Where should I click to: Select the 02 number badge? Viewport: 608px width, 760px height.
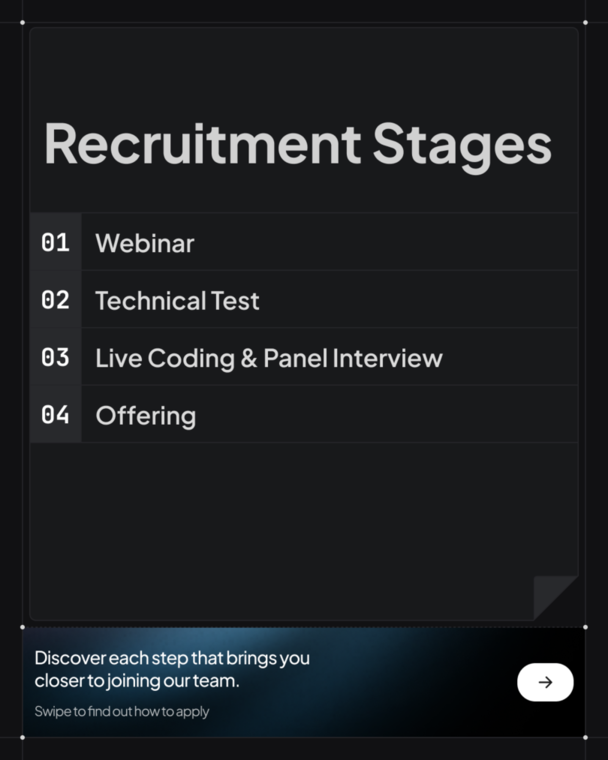pyautogui.click(x=55, y=300)
